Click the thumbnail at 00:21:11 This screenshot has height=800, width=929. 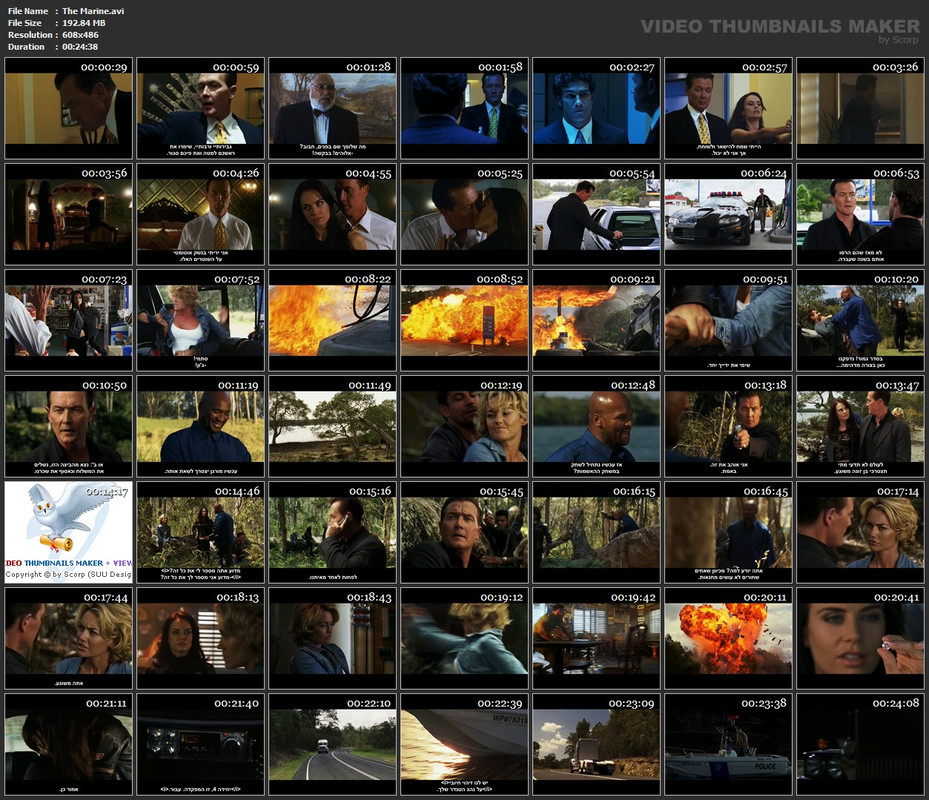(x=69, y=745)
